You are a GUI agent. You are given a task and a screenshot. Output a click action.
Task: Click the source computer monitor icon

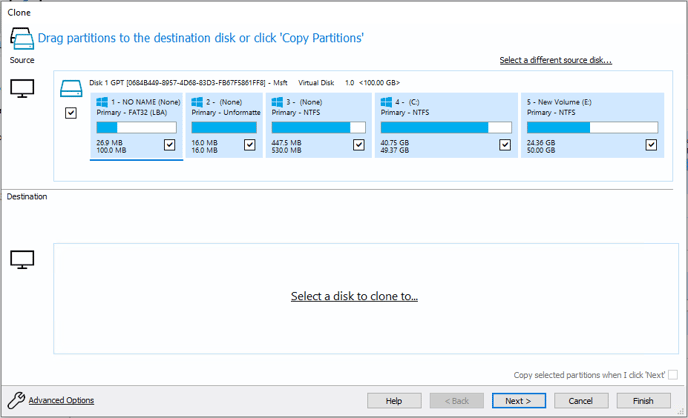tap(22, 89)
